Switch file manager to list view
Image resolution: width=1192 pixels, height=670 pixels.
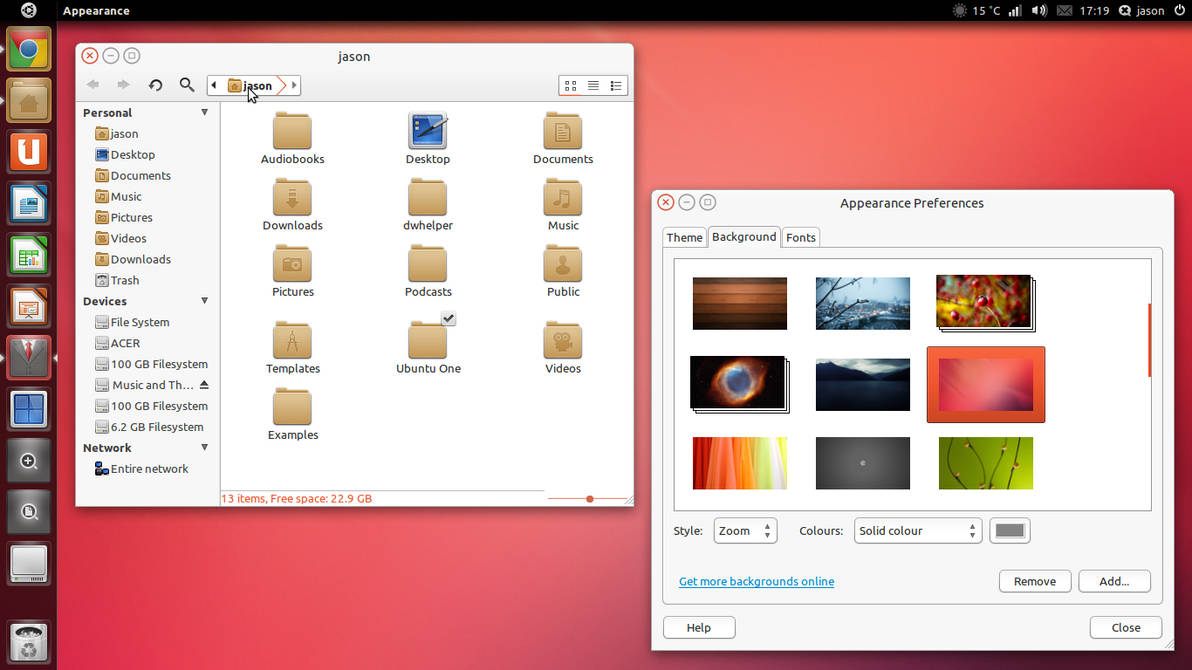tap(593, 86)
